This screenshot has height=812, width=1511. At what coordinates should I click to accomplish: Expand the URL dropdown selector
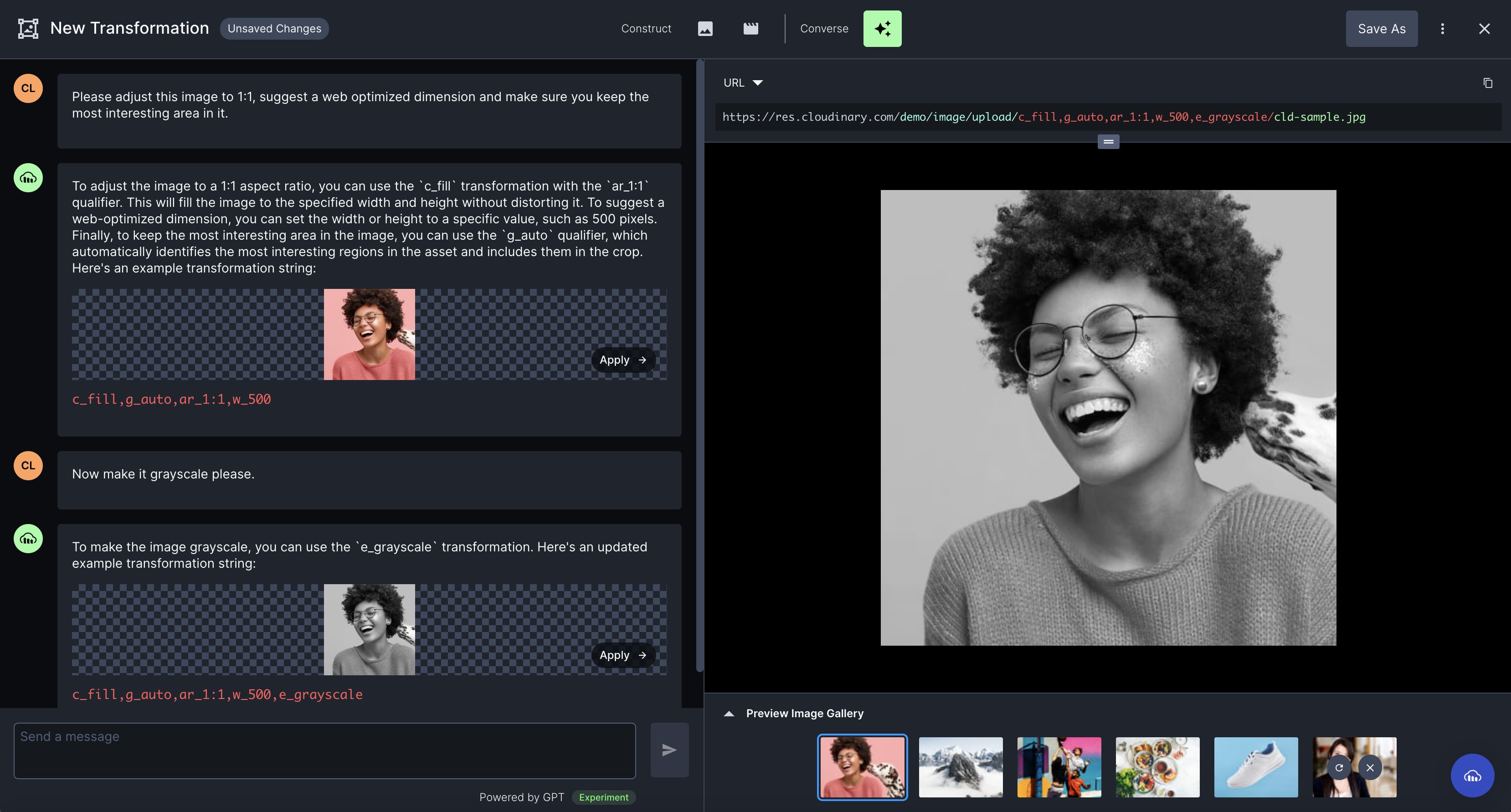coord(756,82)
